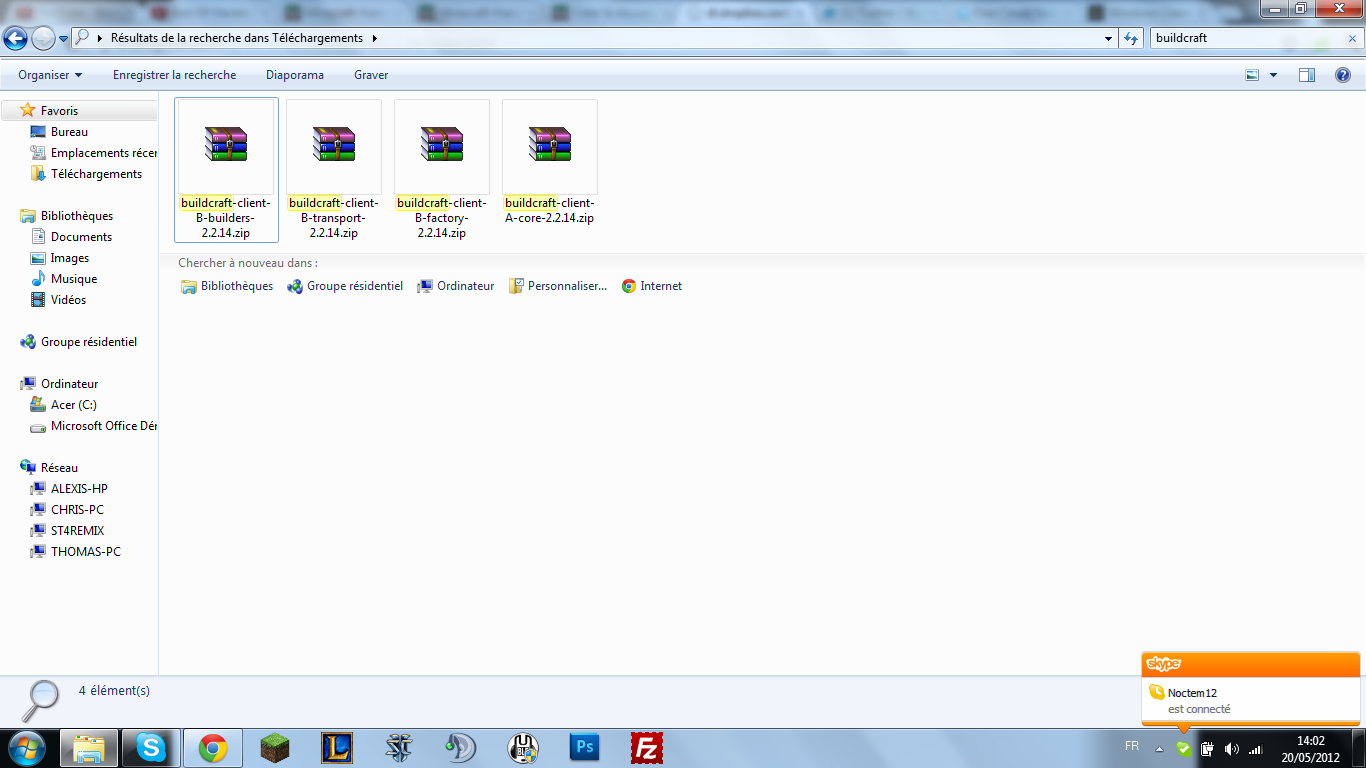Open FileZilla from the taskbar
The height and width of the screenshot is (768, 1366).
pos(647,748)
